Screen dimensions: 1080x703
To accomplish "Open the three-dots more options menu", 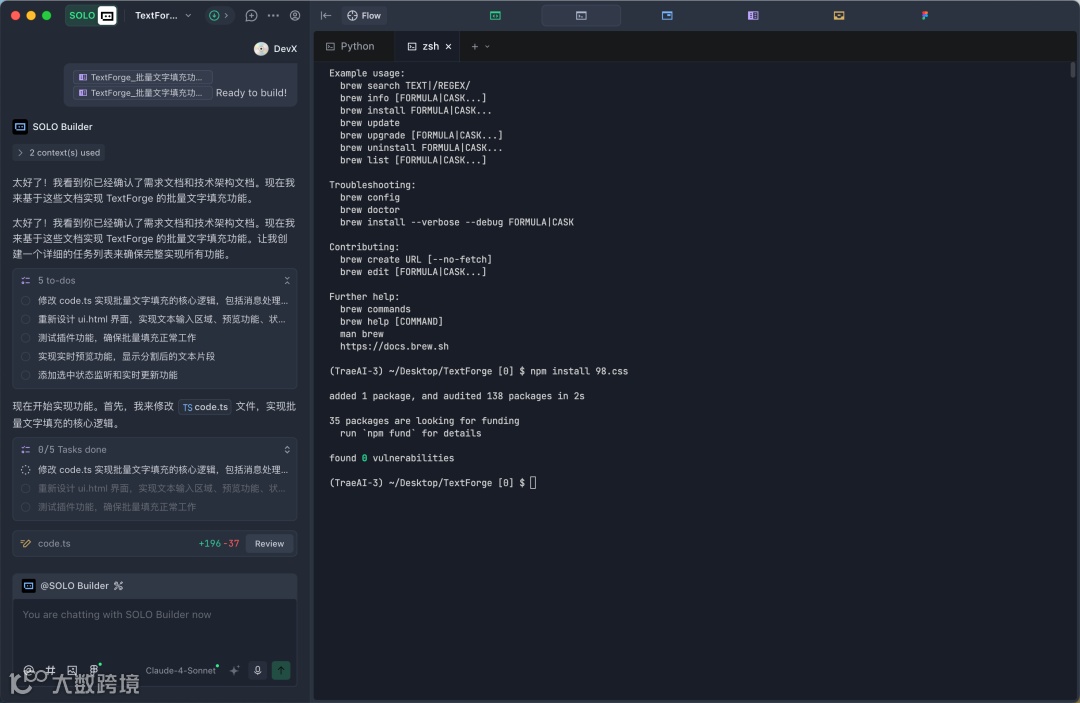I will click(273, 15).
